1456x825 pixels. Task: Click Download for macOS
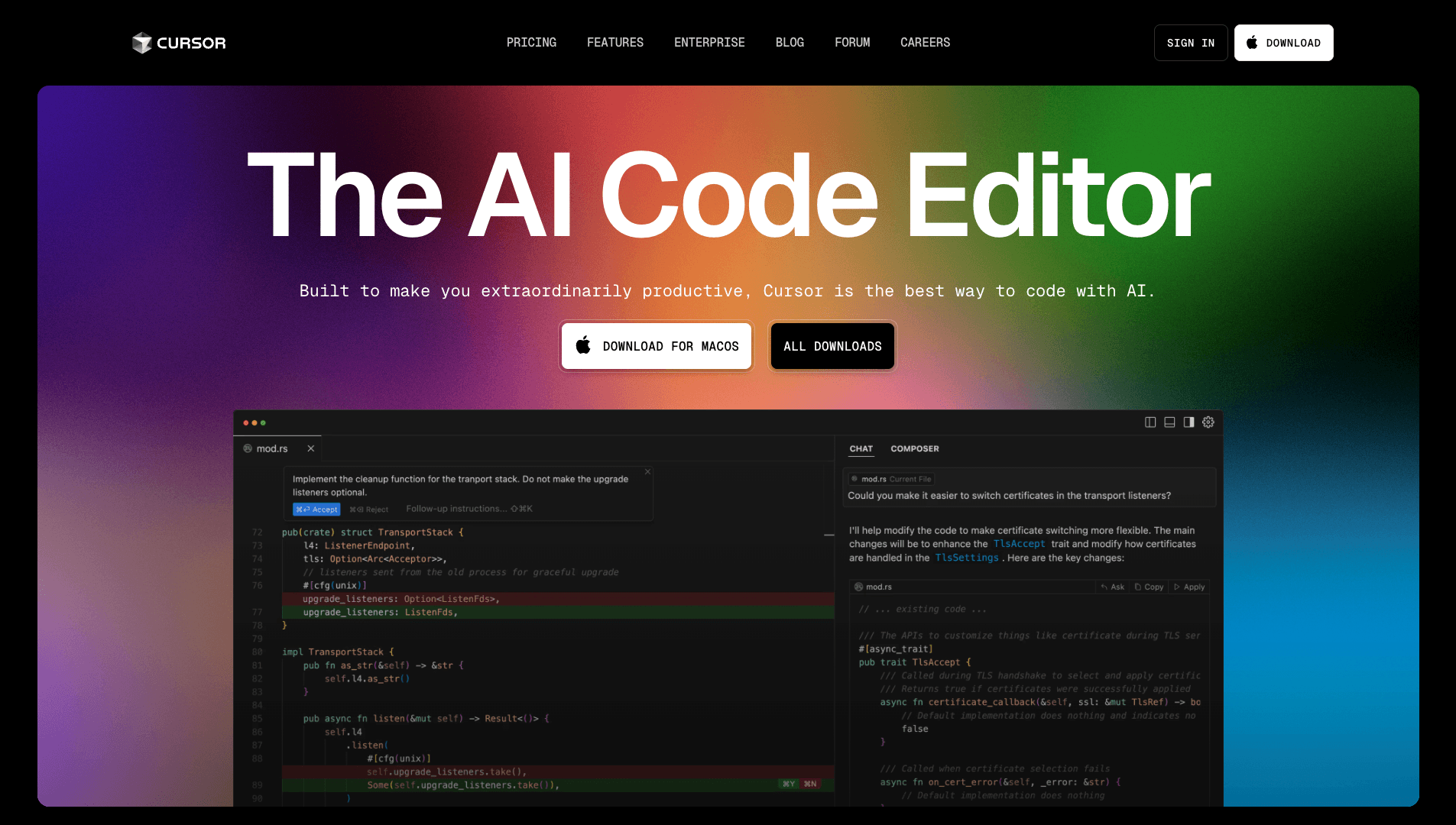[x=657, y=346]
